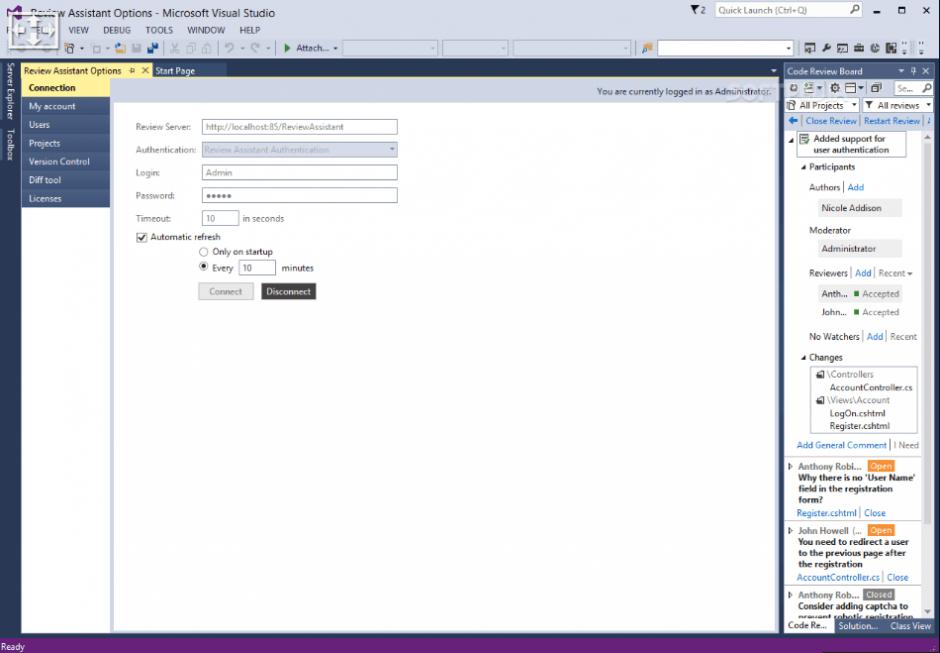This screenshot has width=940, height=653.
Task: Click the green Attach start arrow
Action: click(287, 48)
